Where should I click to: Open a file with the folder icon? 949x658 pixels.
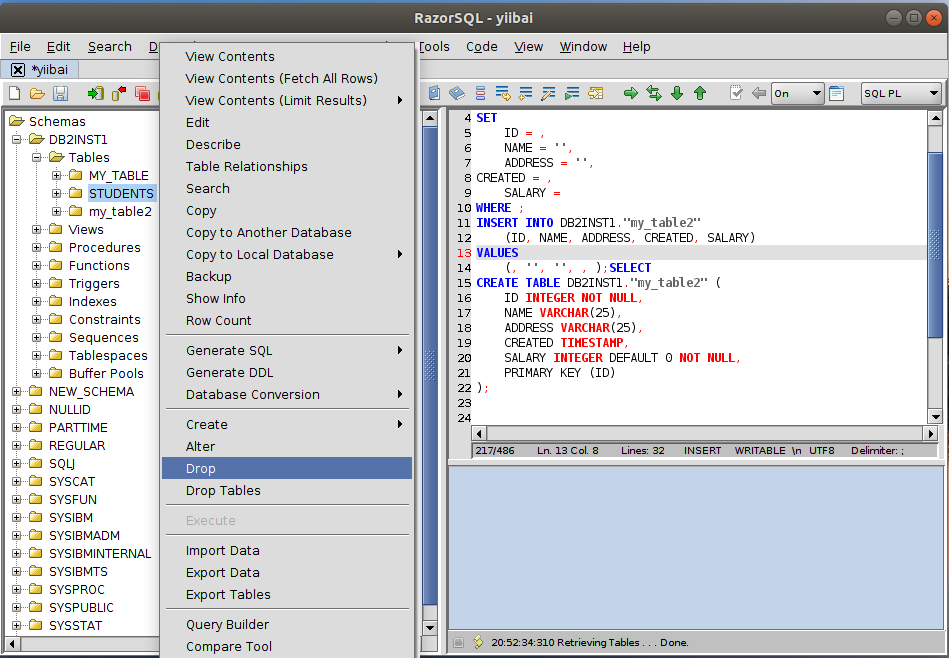[x=37, y=93]
